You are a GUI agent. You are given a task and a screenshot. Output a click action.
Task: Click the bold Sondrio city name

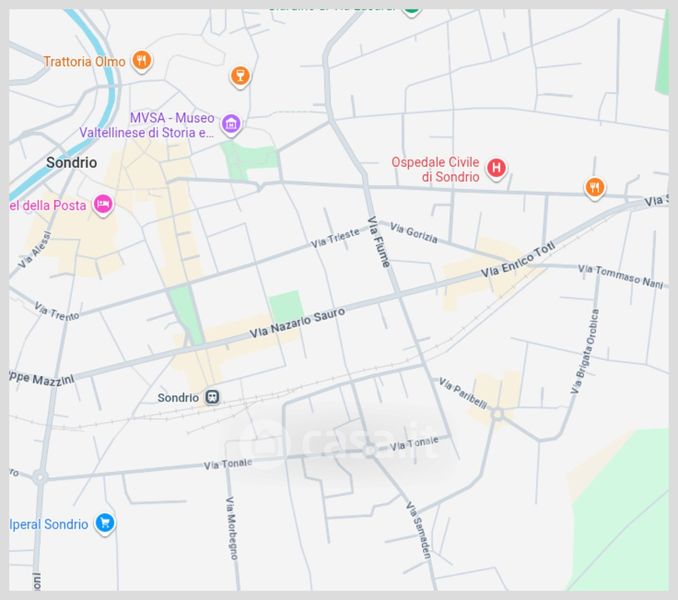point(72,162)
